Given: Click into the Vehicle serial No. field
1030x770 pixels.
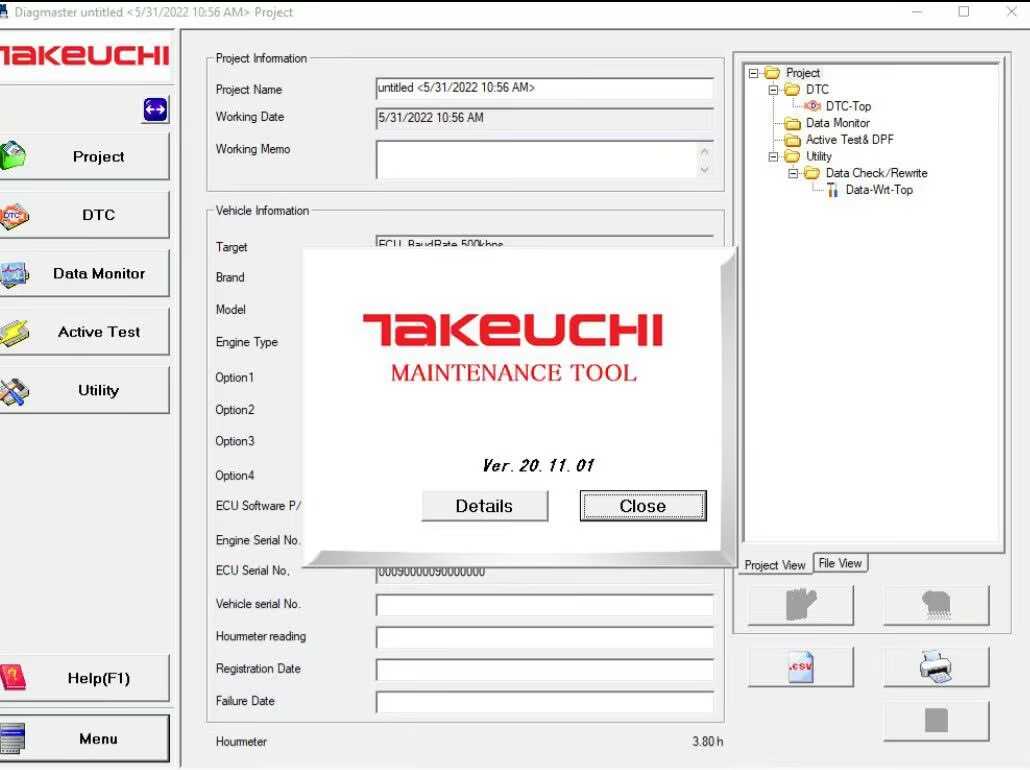Looking at the screenshot, I should click(544, 605).
